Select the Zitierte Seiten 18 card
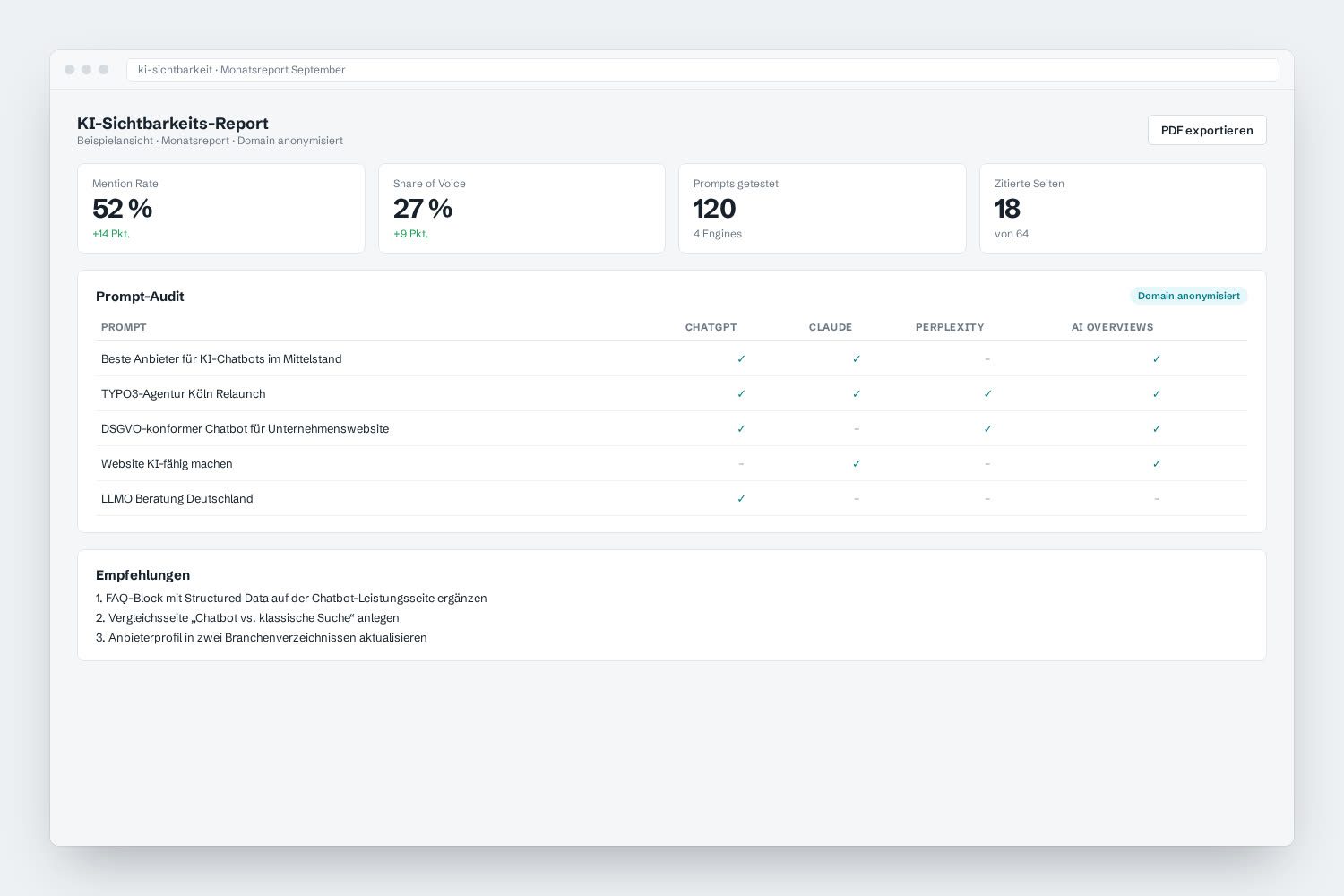Image resolution: width=1344 pixels, height=896 pixels. 1123,208
